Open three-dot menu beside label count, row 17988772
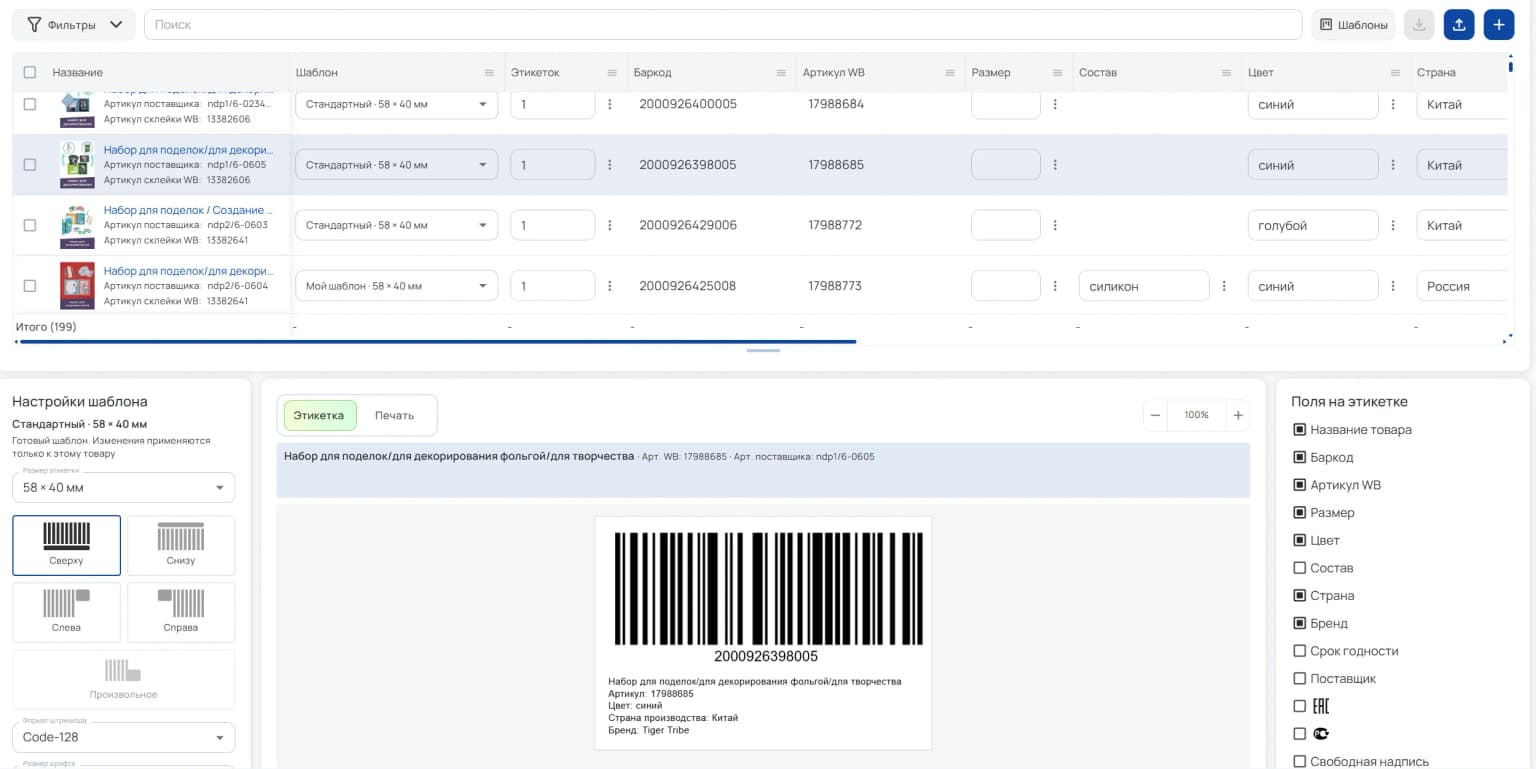Image resolution: width=1536 pixels, height=769 pixels. tap(610, 225)
